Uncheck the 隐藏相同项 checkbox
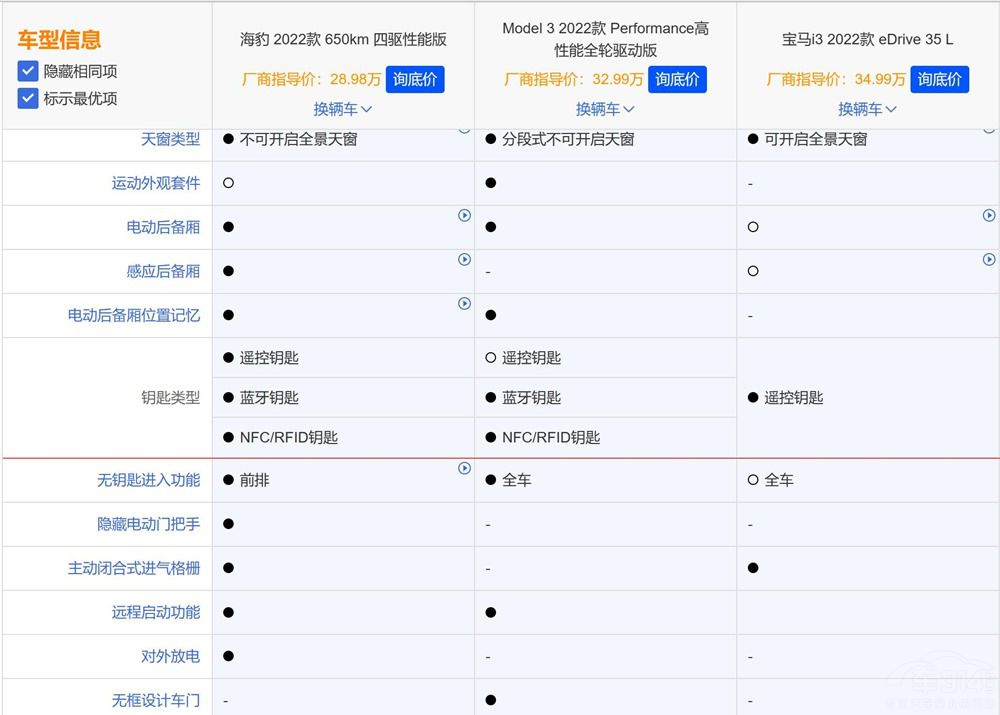 click(x=26, y=71)
